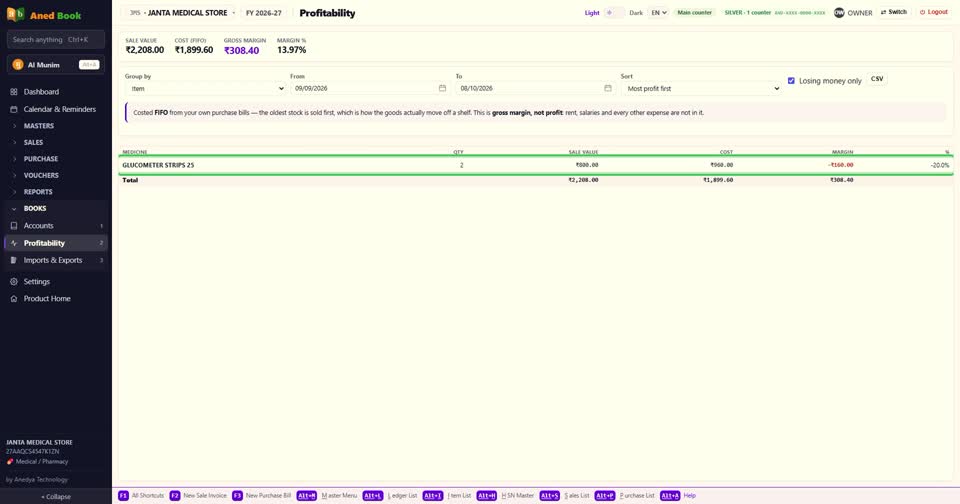
Task: Click the 13.97% margin summary value
Action: coord(291,50)
